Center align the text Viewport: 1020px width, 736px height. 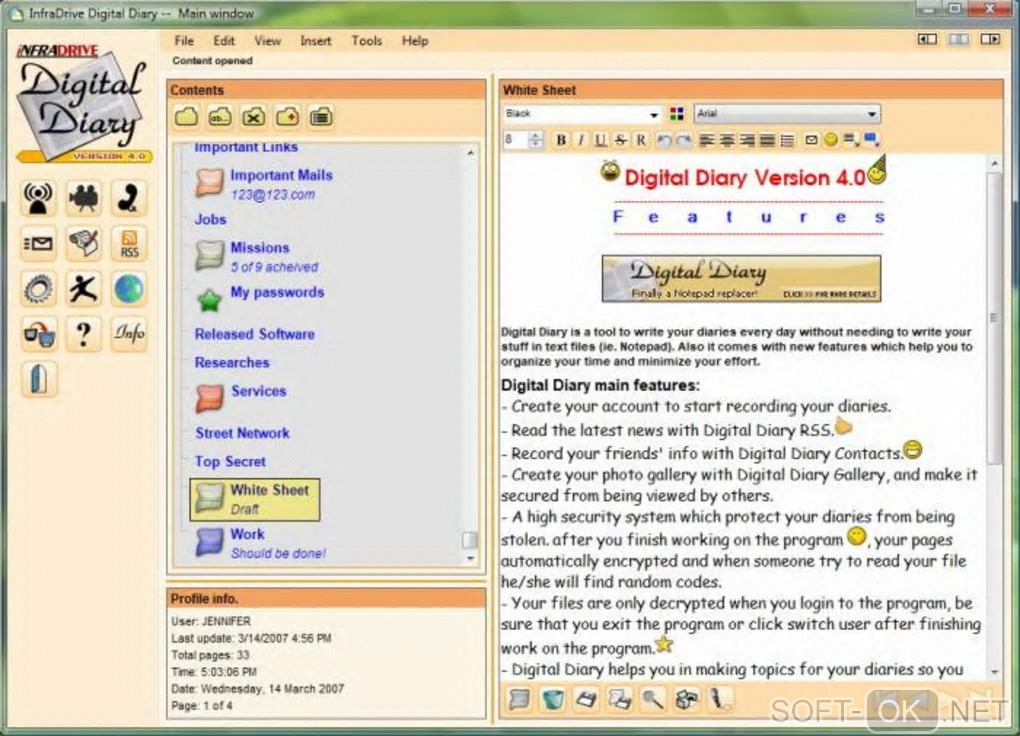point(727,140)
